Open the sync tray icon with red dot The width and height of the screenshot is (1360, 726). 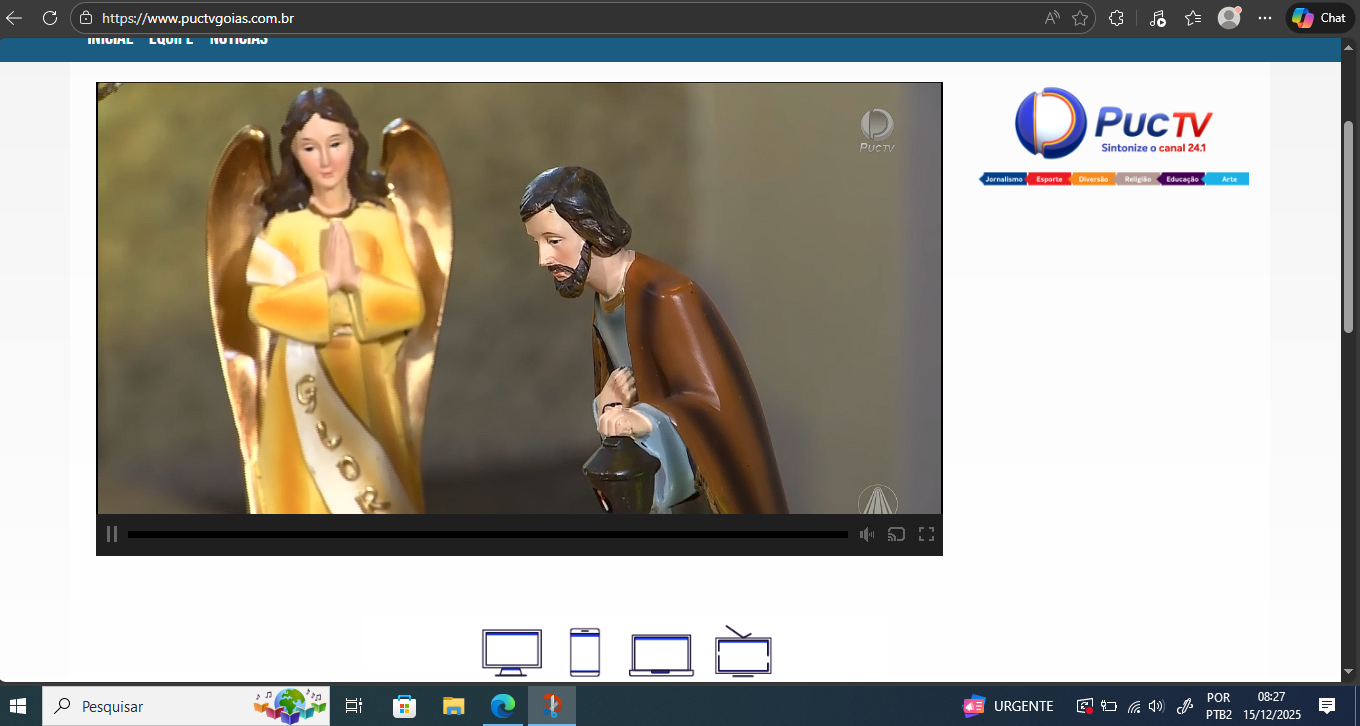(1084, 706)
